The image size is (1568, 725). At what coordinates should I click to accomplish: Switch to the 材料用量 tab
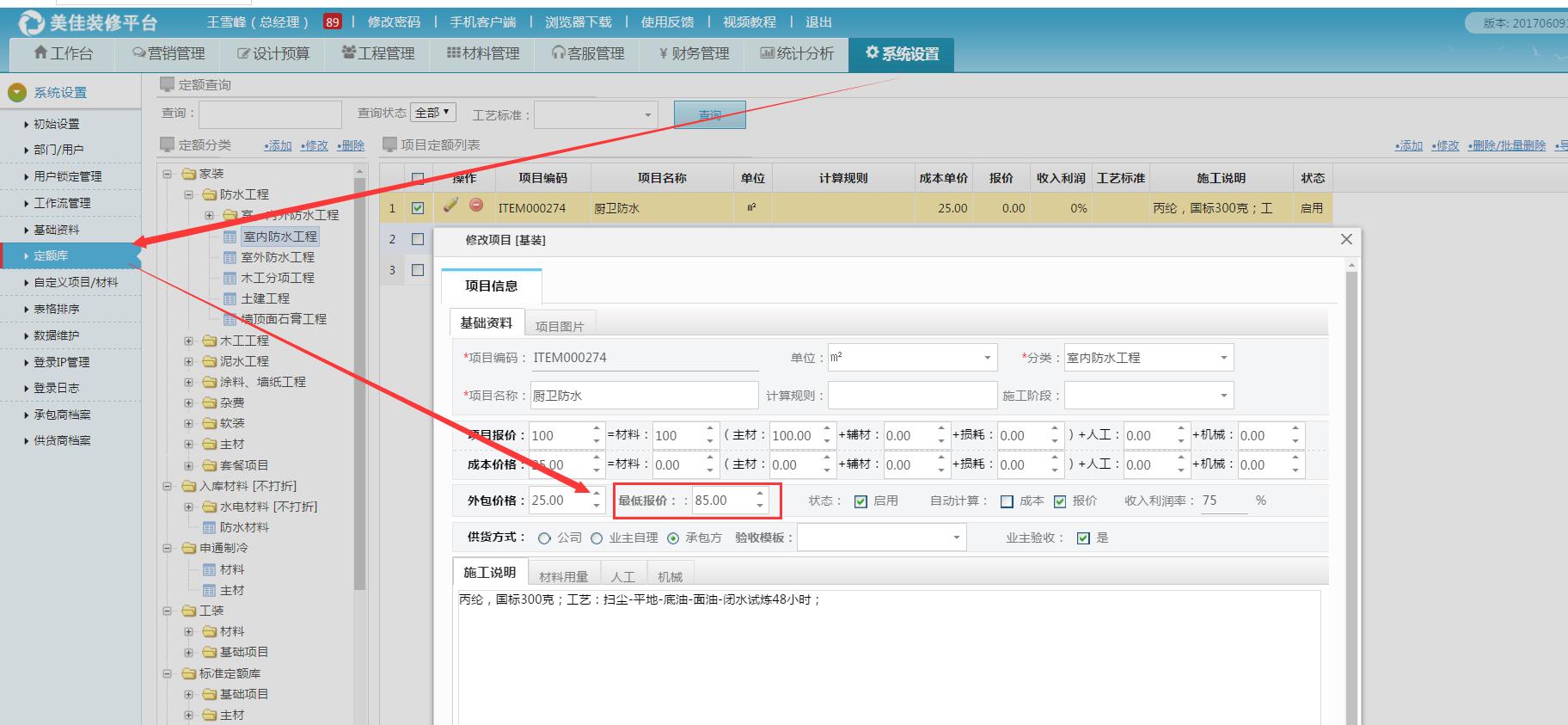coord(563,576)
